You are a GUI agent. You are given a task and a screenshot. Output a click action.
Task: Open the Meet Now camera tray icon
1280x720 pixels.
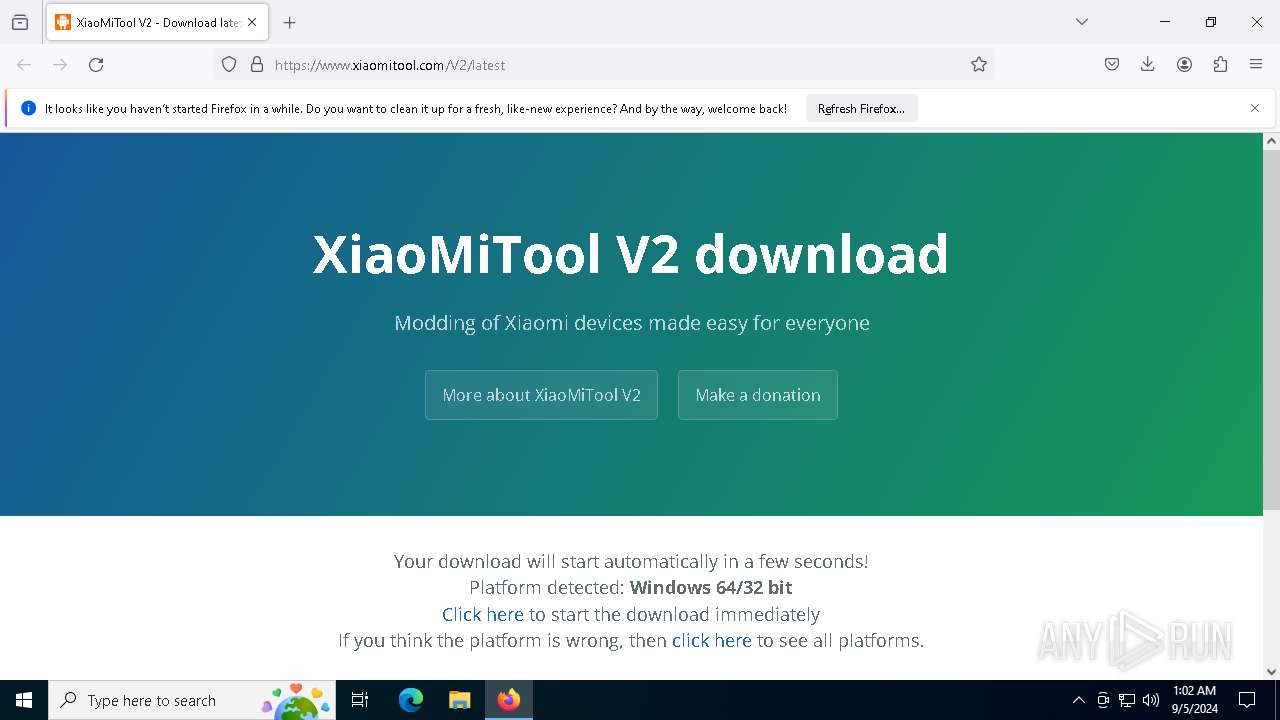click(1103, 700)
